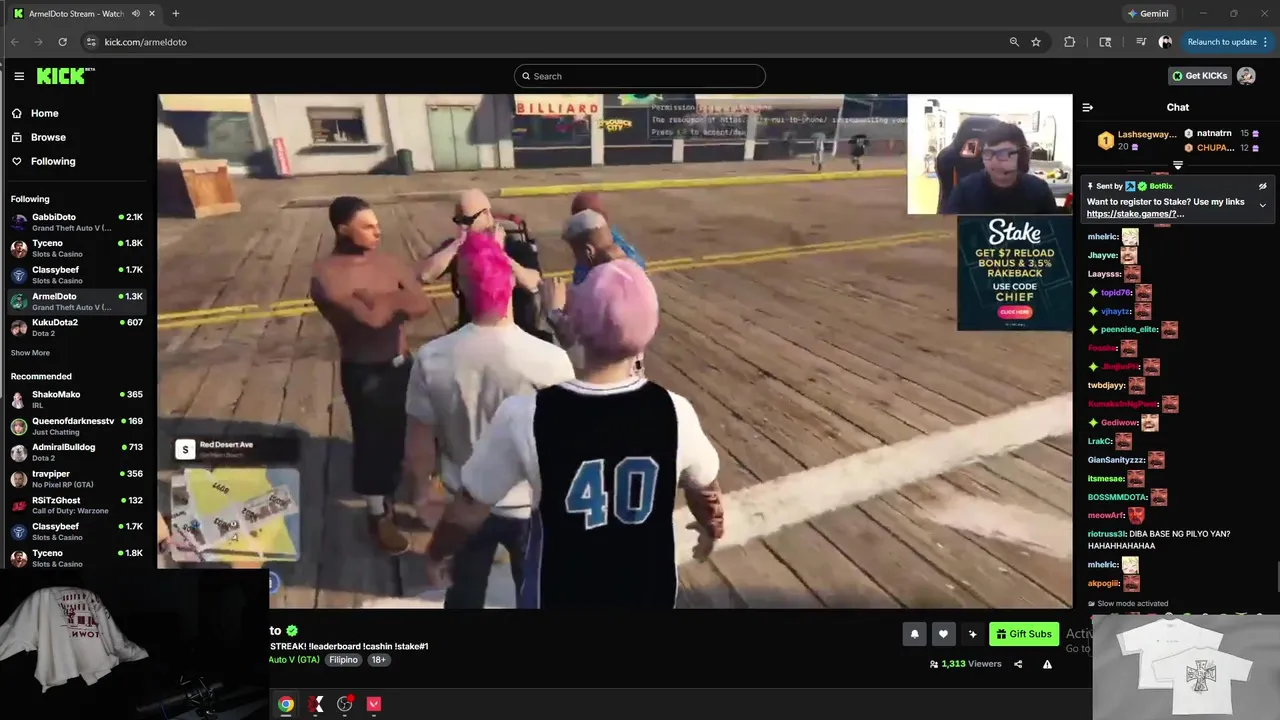Image resolution: width=1280 pixels, height=720 pixels.
Task: Open Queenofdarknesstv recommended channel
Action: click(x=77, y=426)
